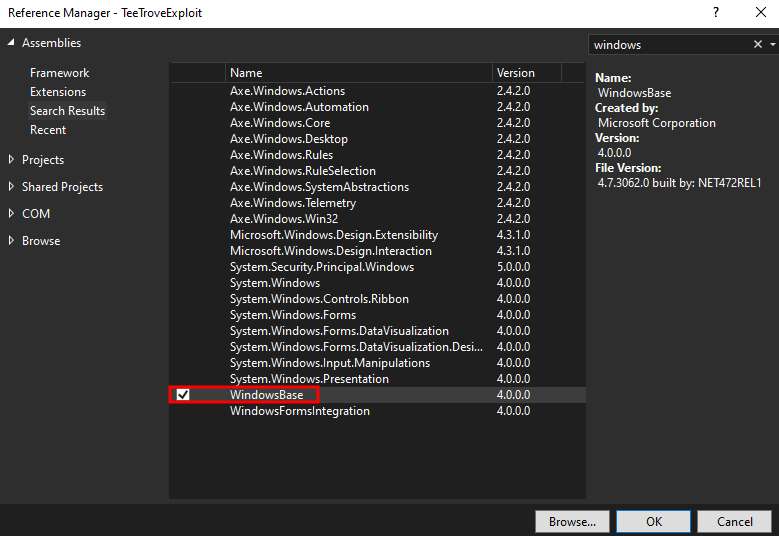Expand the Shared Projects section
The height and width of the screenshot is (536, 779).
click(12, 187)
